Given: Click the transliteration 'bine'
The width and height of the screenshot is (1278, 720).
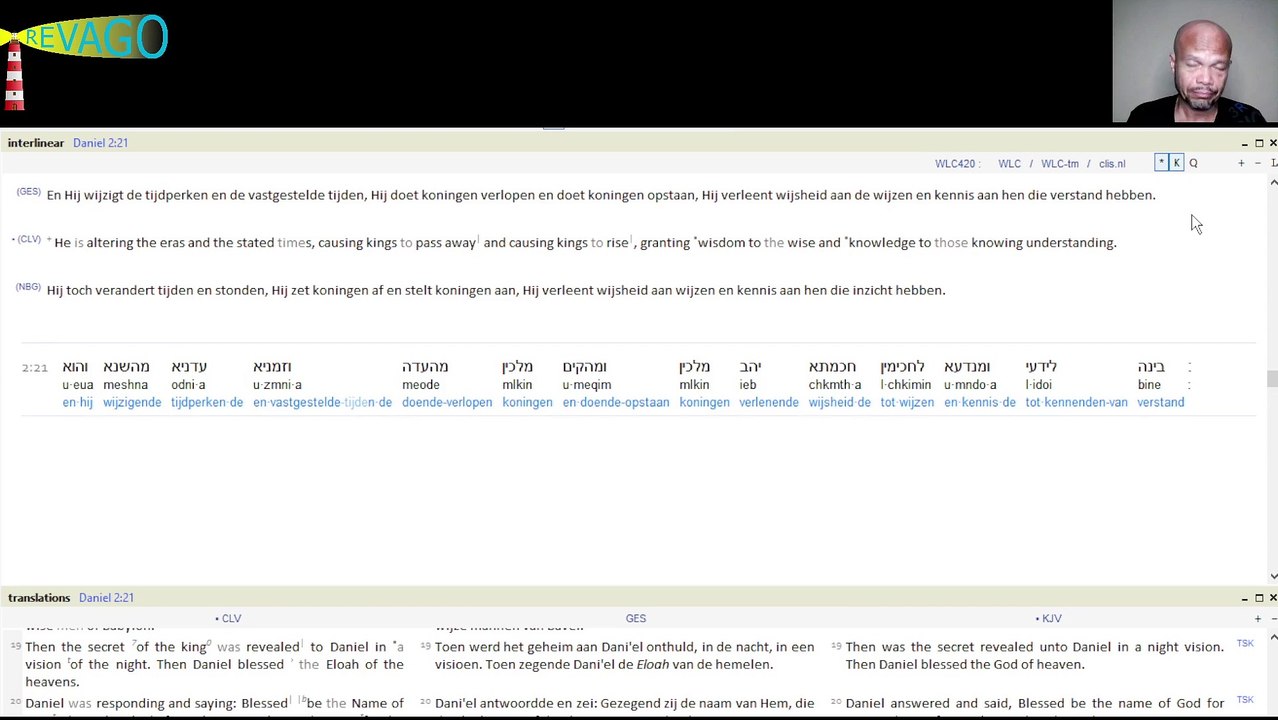Looking at the screenshot, I should coord(1149,385).
